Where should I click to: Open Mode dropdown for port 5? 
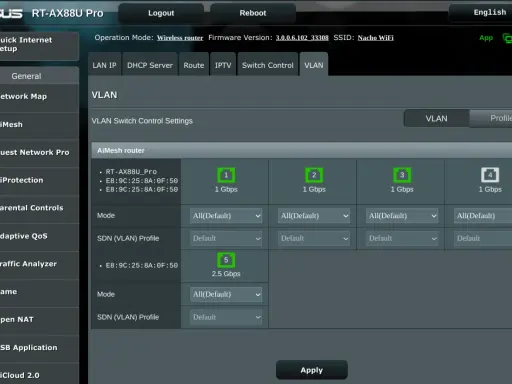[226, 294]
